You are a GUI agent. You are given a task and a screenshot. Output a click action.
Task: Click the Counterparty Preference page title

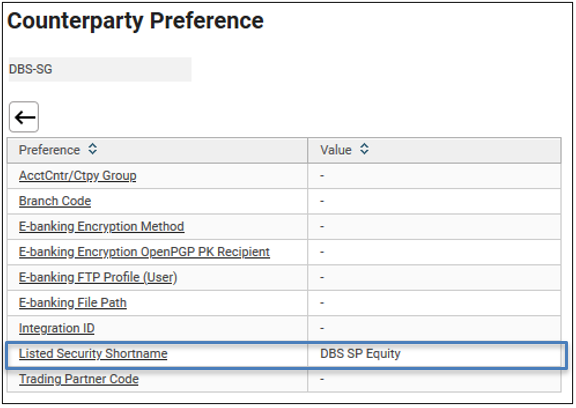pyautogui.click(x=135, y=21)
